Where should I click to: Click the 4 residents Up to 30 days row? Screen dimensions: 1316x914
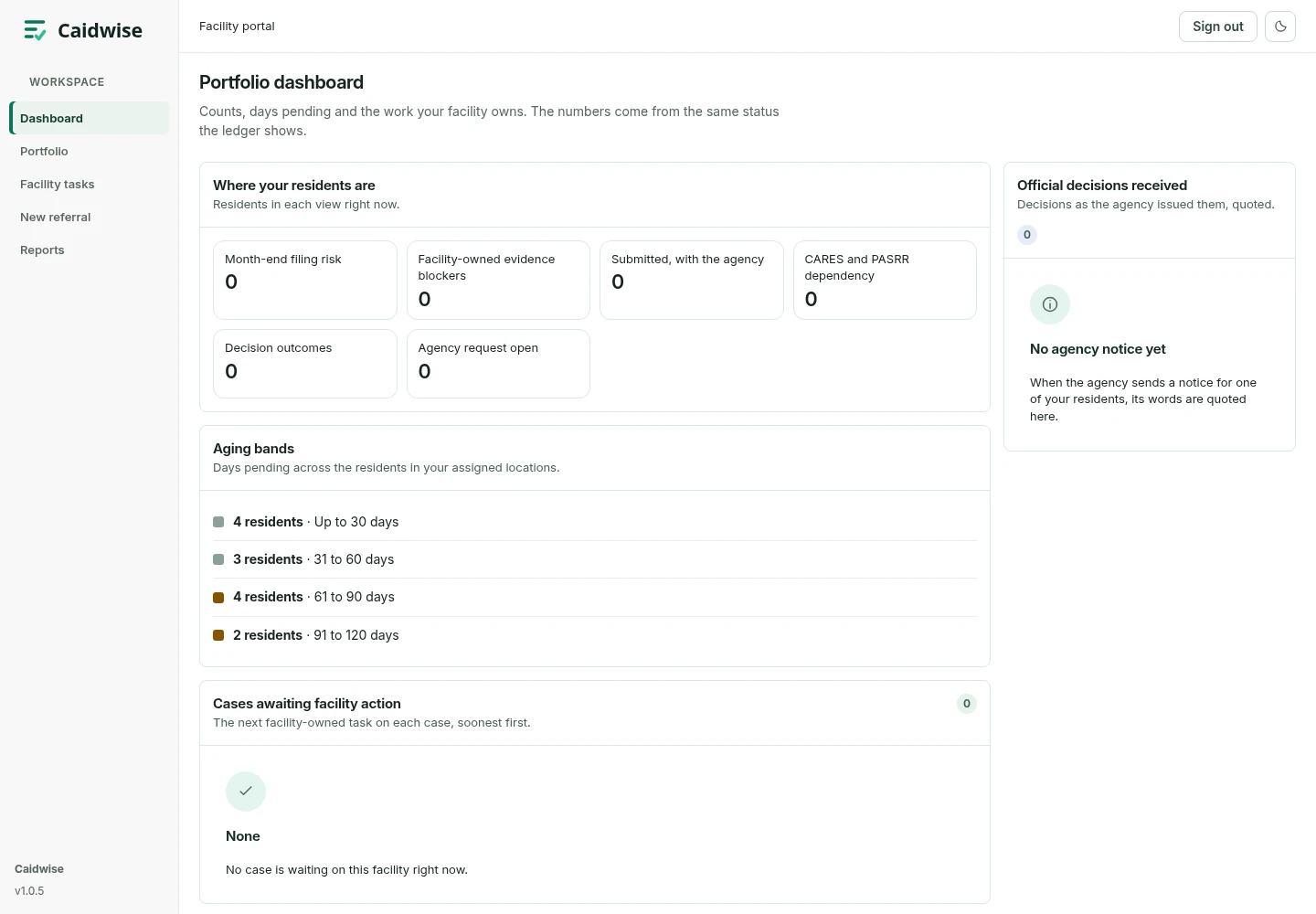[x=595, y=522]
